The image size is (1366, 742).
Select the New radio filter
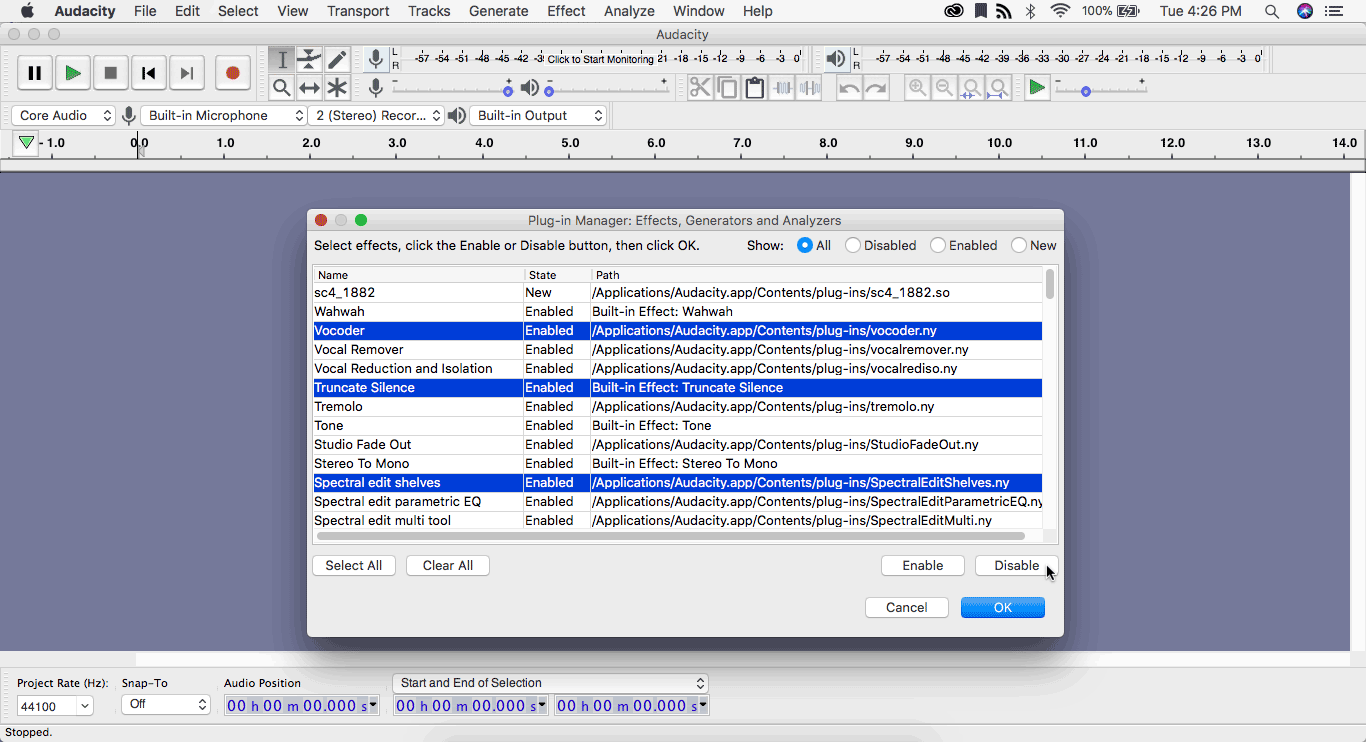[x=1019, y=245]
